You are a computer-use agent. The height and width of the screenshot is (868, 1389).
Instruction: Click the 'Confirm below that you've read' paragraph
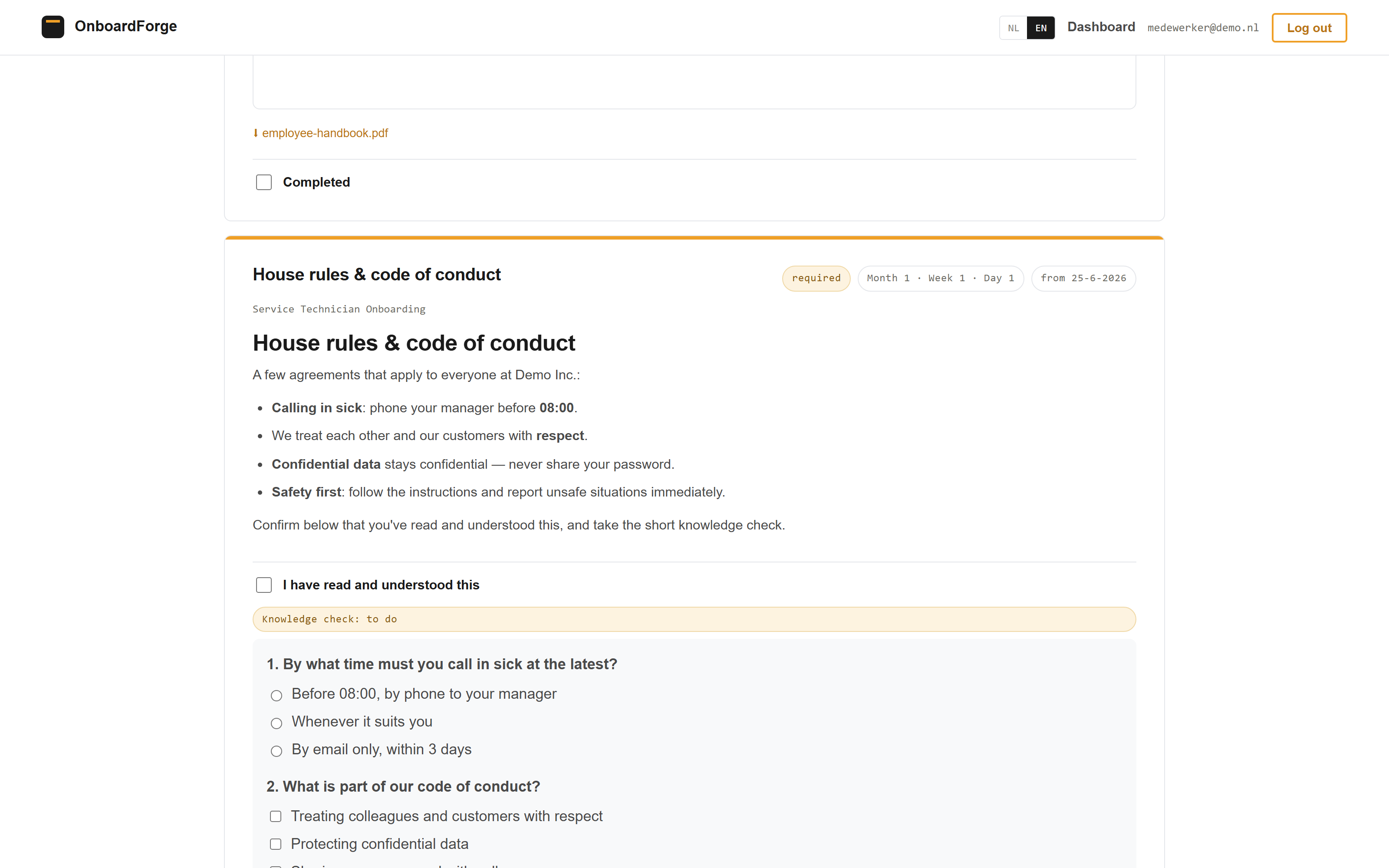(x=519, y=525)
